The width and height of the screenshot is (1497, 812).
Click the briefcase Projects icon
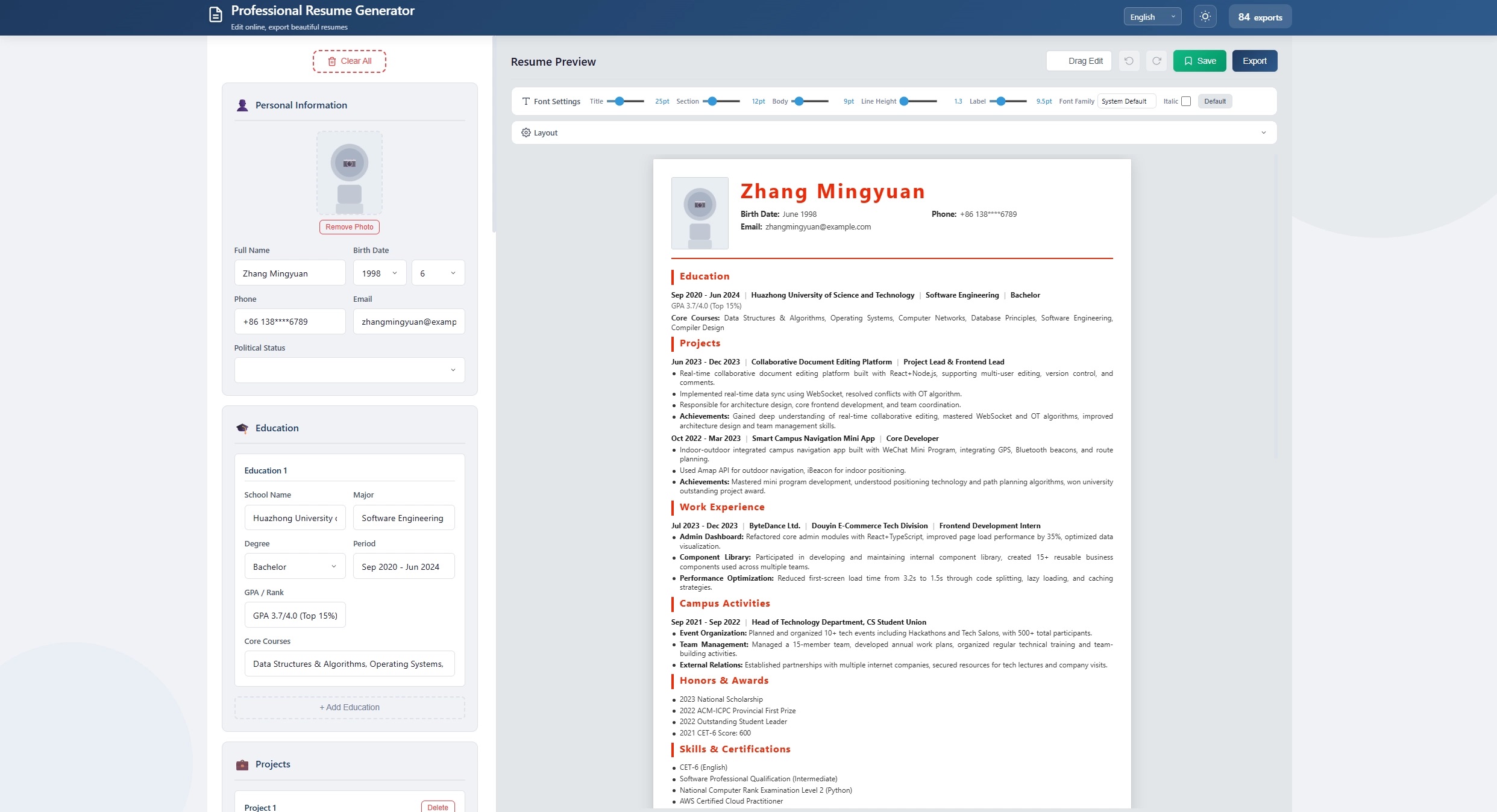click(242, 764)
